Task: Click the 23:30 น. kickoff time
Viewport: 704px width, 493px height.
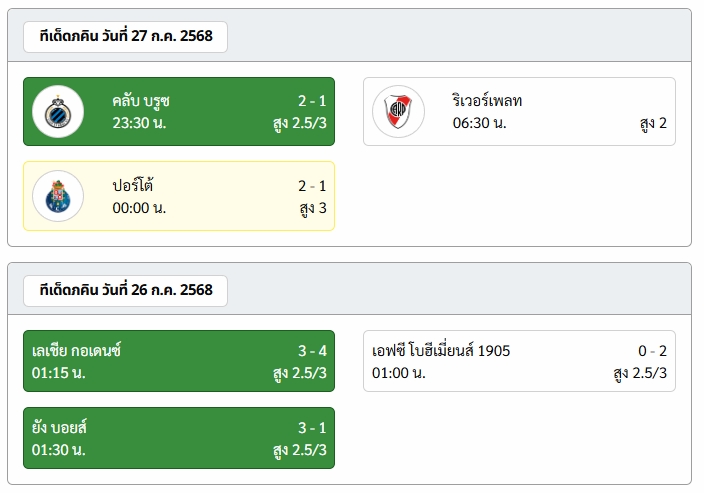Action: pyautogui.click(x=139, y=123)
